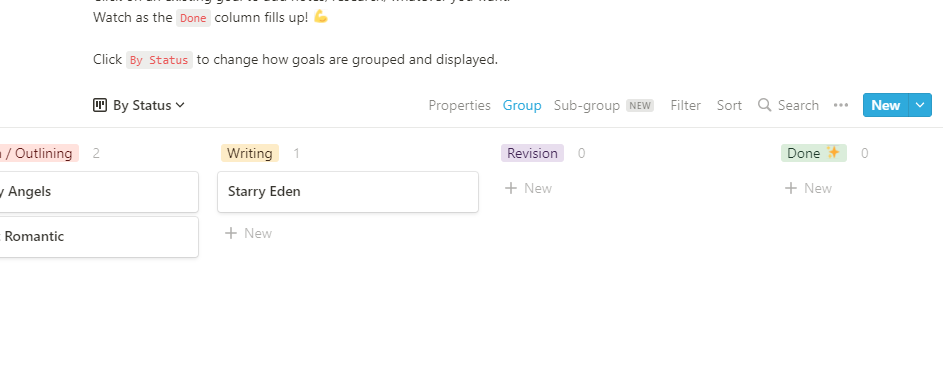Click the plus icon in Revision column
Screen dimensions: 943x390
[x=511, y=188]
